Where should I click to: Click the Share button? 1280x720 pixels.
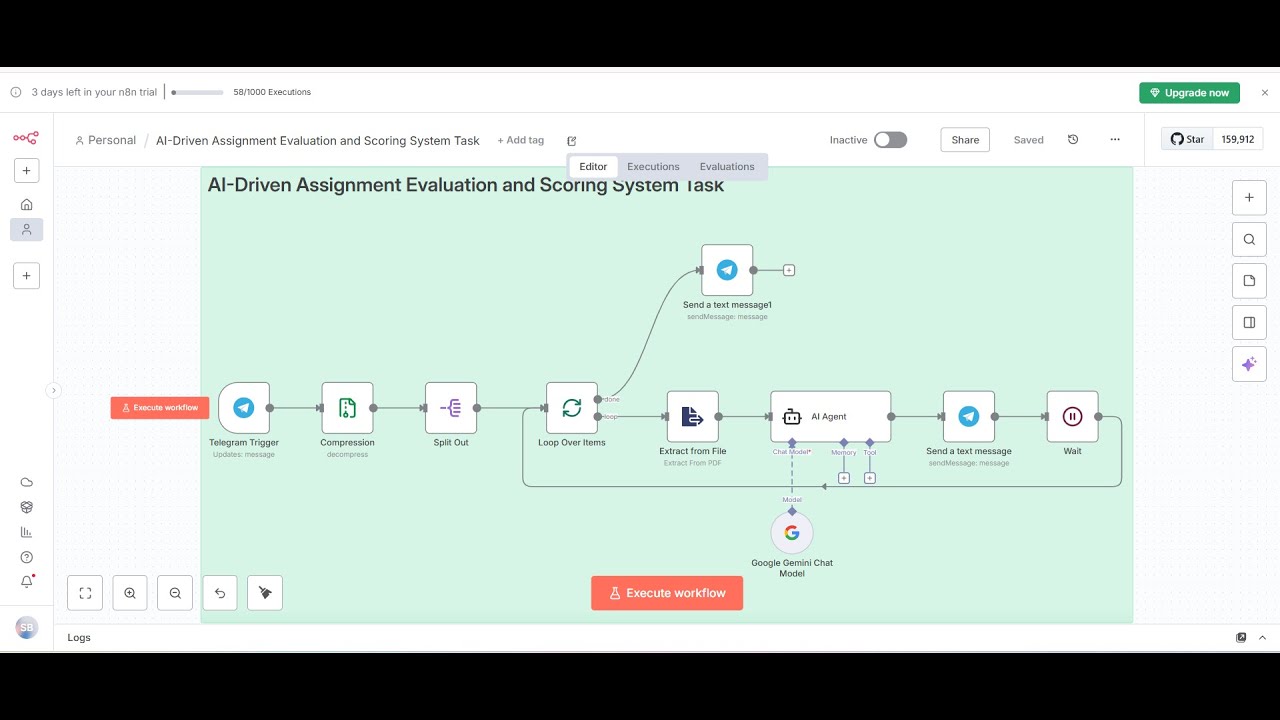(x=965, y=140)
